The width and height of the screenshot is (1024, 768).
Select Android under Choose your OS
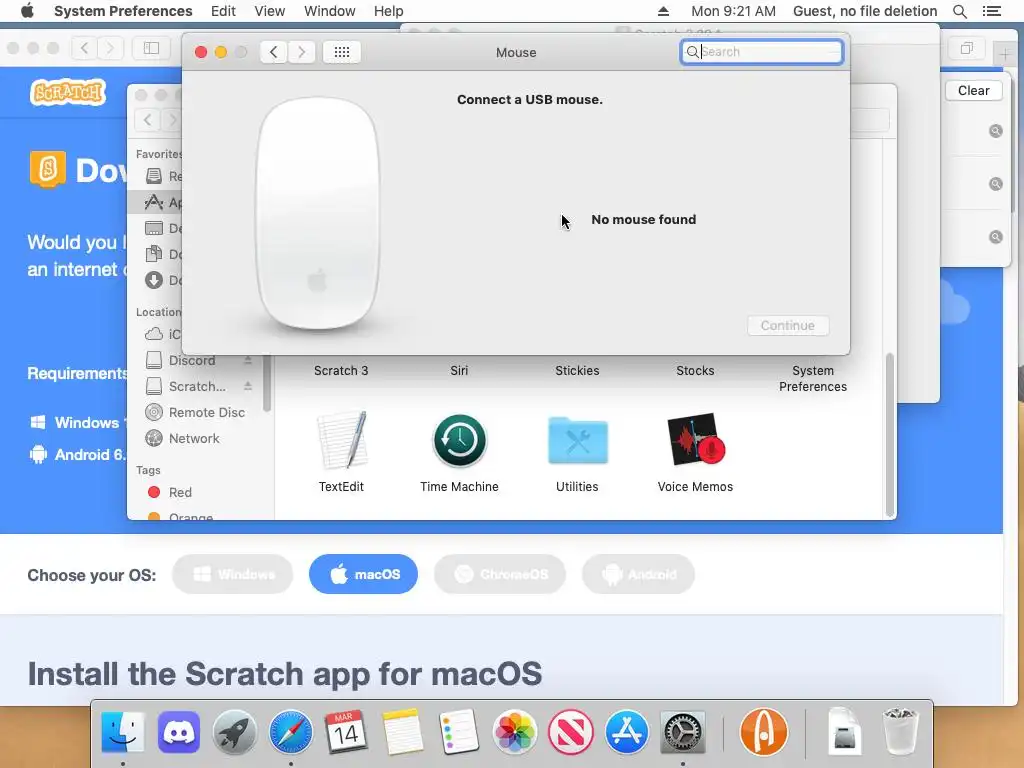pyautogui.click(x=638, y=574)
